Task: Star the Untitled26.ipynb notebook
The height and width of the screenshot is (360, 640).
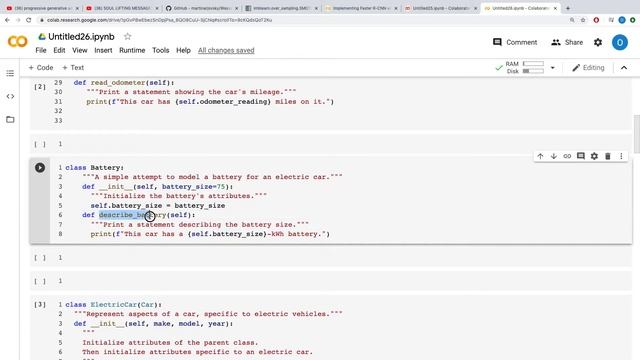Action: coord(127,36)
